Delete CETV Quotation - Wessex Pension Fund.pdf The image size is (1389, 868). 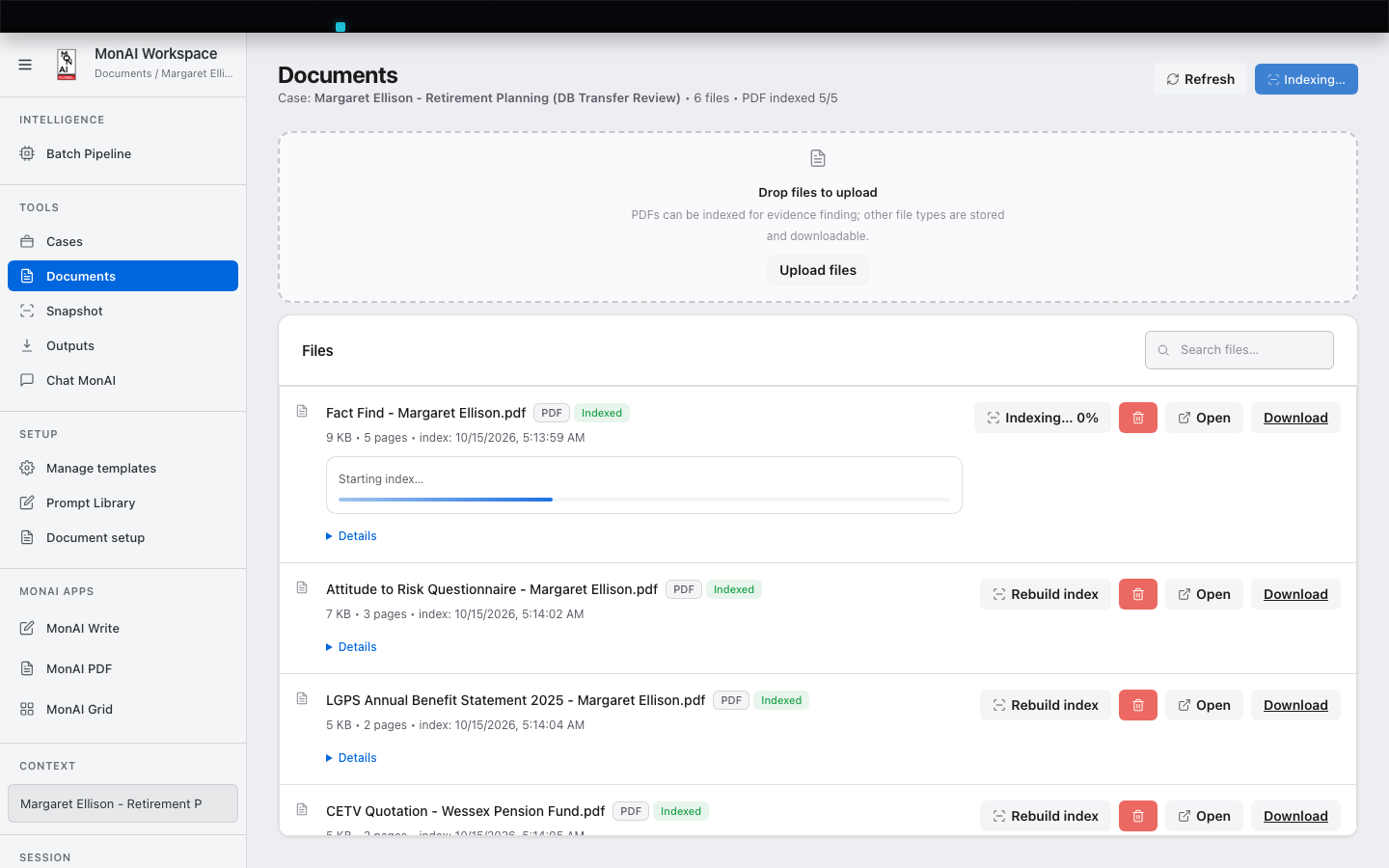point(1138,816)
